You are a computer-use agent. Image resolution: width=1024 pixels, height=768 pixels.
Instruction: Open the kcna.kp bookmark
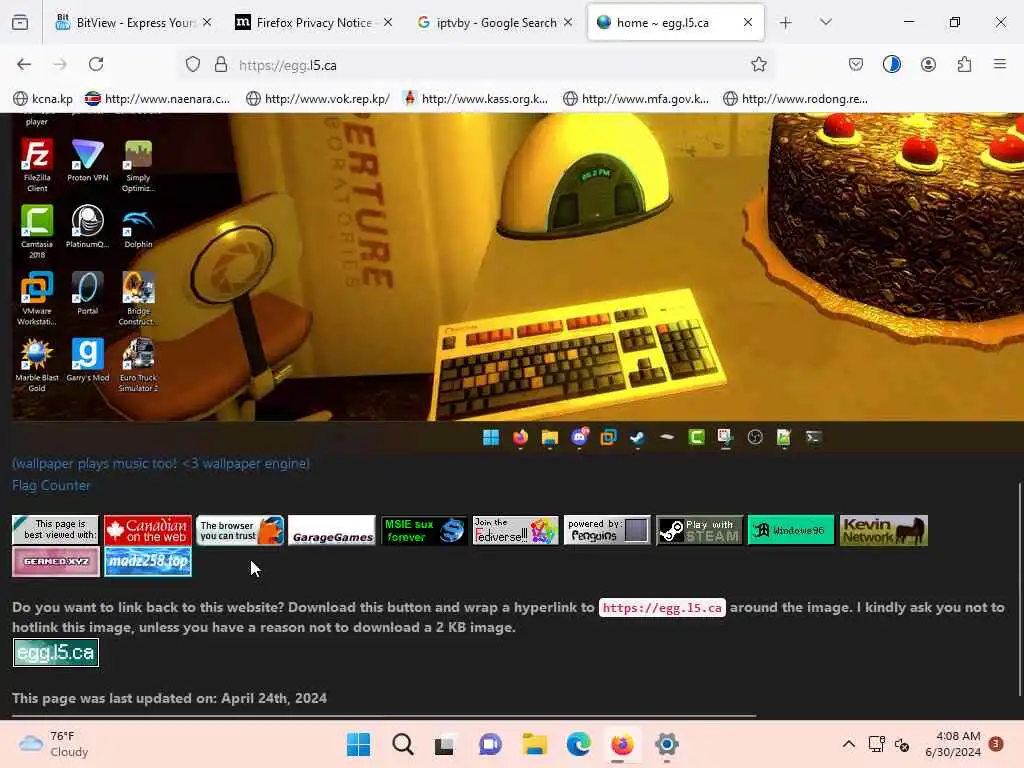[x=43, y=99]
